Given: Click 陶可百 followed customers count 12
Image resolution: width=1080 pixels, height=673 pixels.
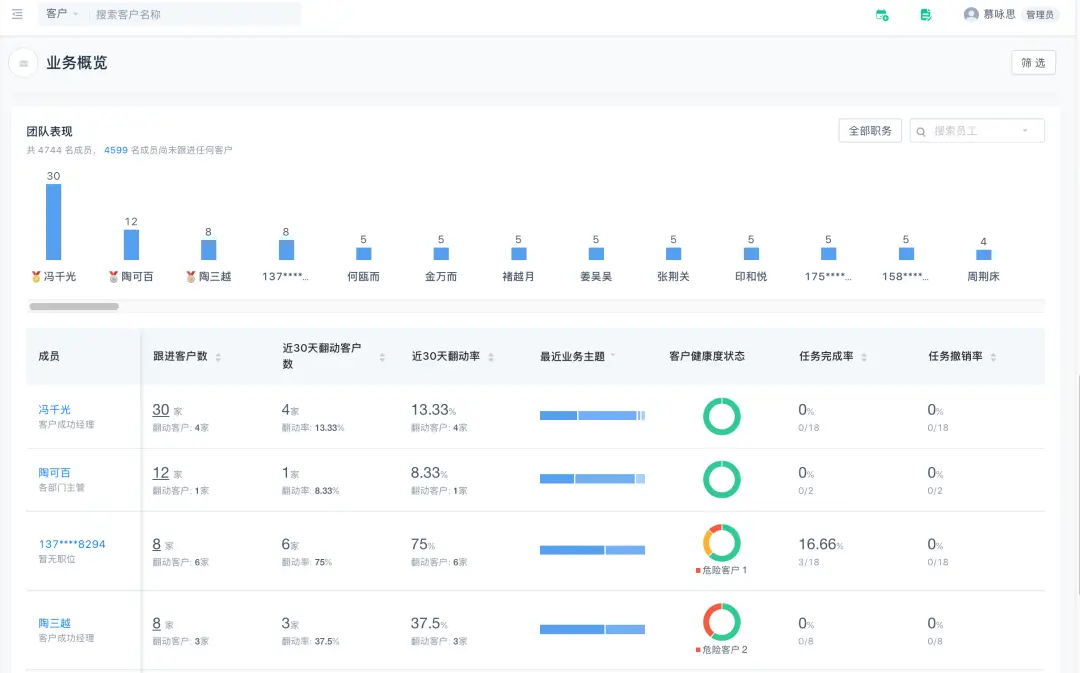Looking at the screenshot, I should (160, 473).
